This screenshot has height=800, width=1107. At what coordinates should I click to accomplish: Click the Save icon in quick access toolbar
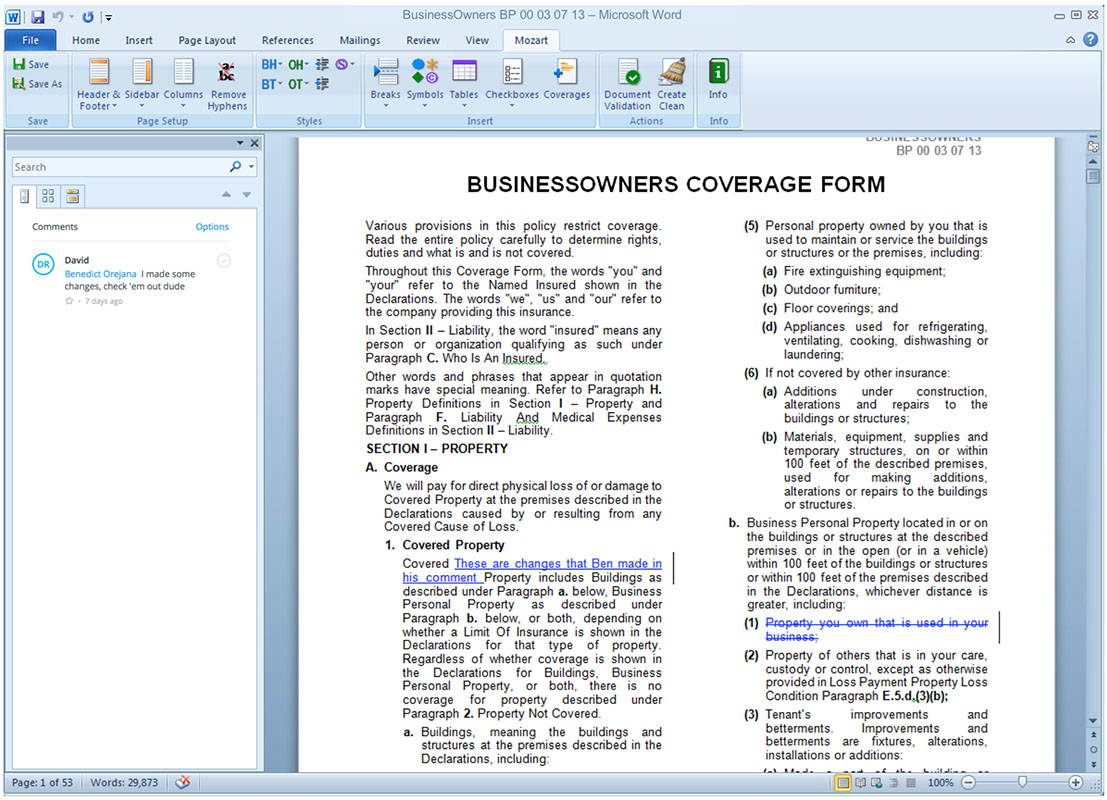tap(38, 17)
